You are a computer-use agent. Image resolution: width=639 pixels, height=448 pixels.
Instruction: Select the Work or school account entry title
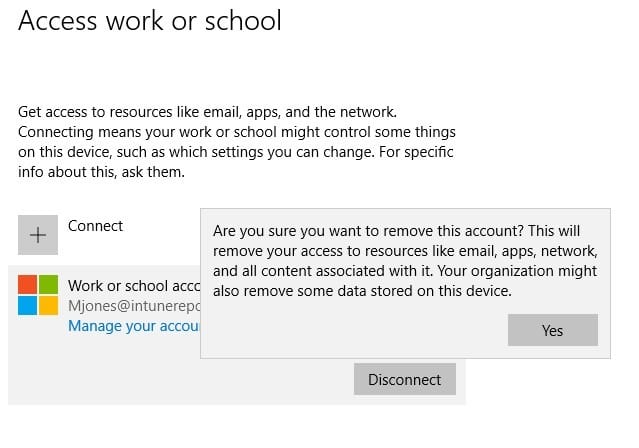134,285
